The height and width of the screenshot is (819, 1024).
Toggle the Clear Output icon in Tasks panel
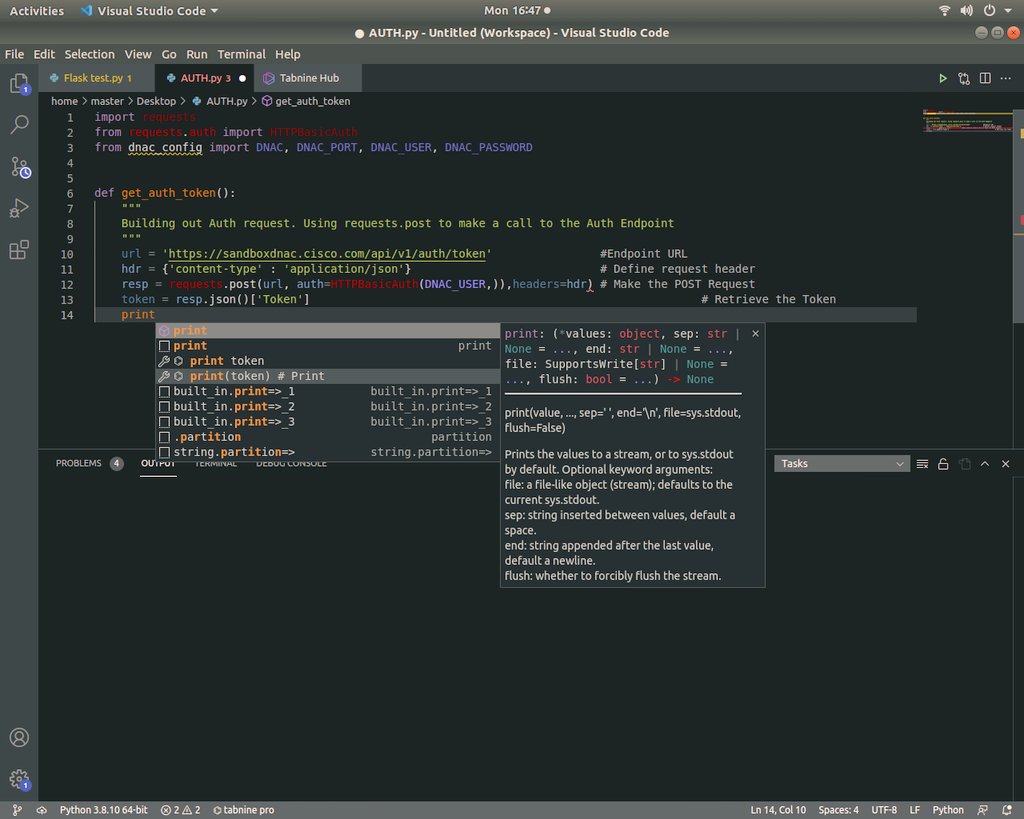[x=922, y=463]
